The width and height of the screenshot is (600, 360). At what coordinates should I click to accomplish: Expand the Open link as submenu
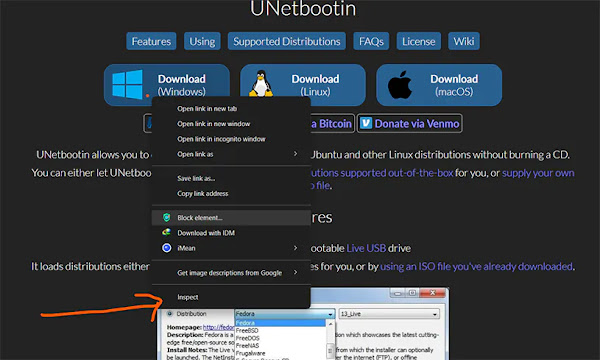[x=231, y=154]
